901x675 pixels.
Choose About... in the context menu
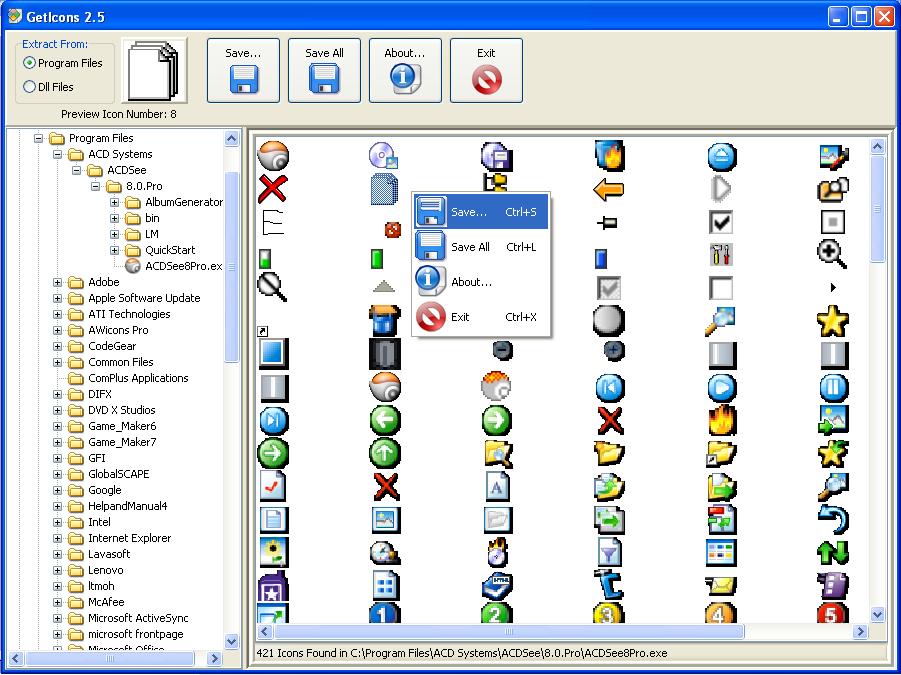pyautogui.click(x=481, y=282)
